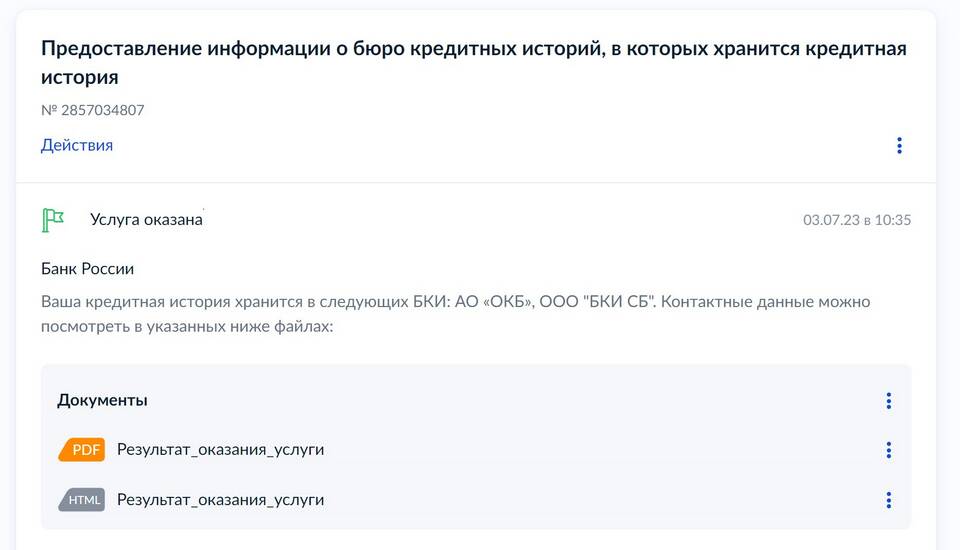This screenshot has width=960, height=550.
Task: Click the АО «ОКБ» bureau name
Action: point(495,301)
